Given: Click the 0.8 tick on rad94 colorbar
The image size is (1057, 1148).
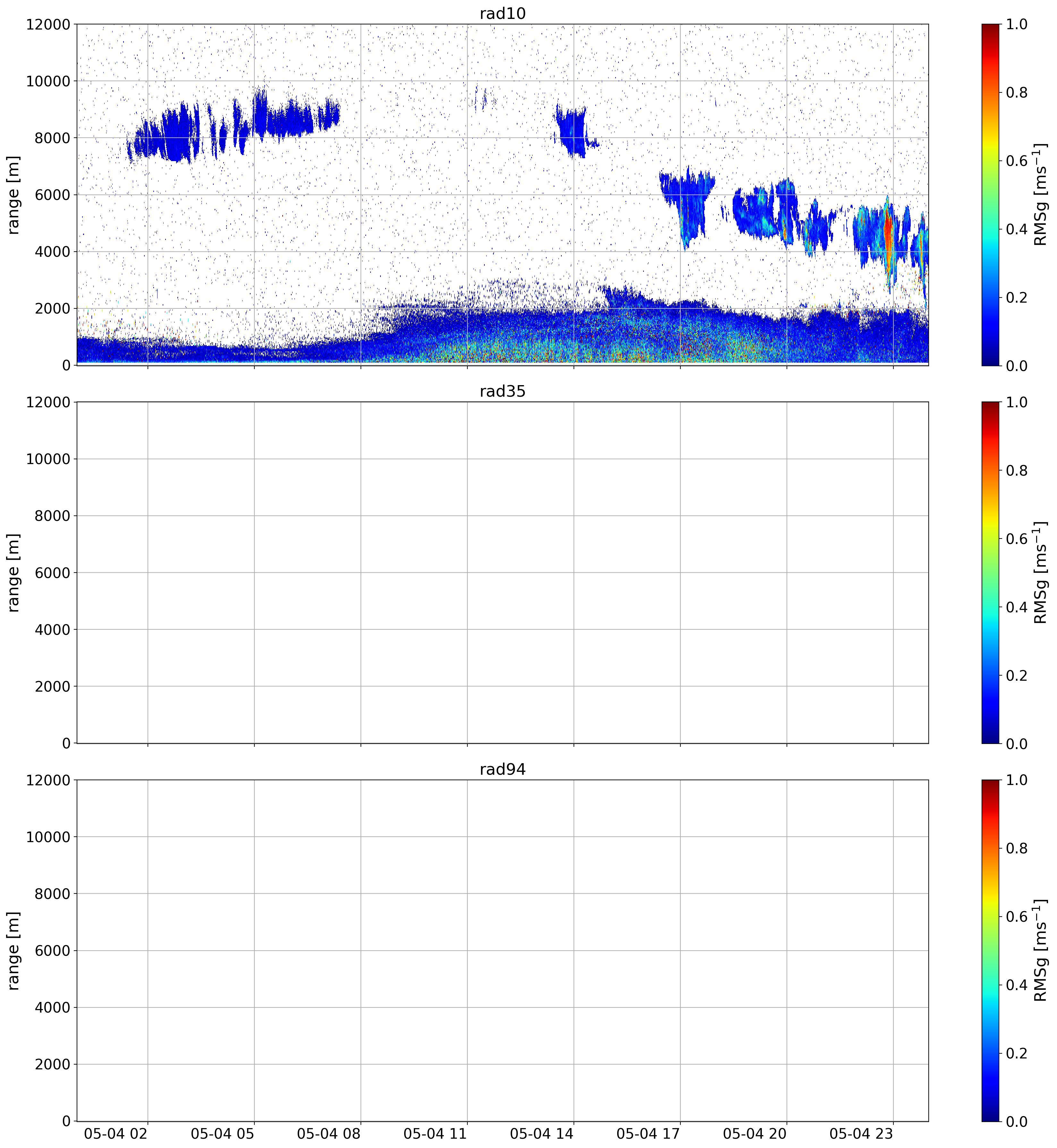Looking at the screenshot, I should pos(1016,848).
